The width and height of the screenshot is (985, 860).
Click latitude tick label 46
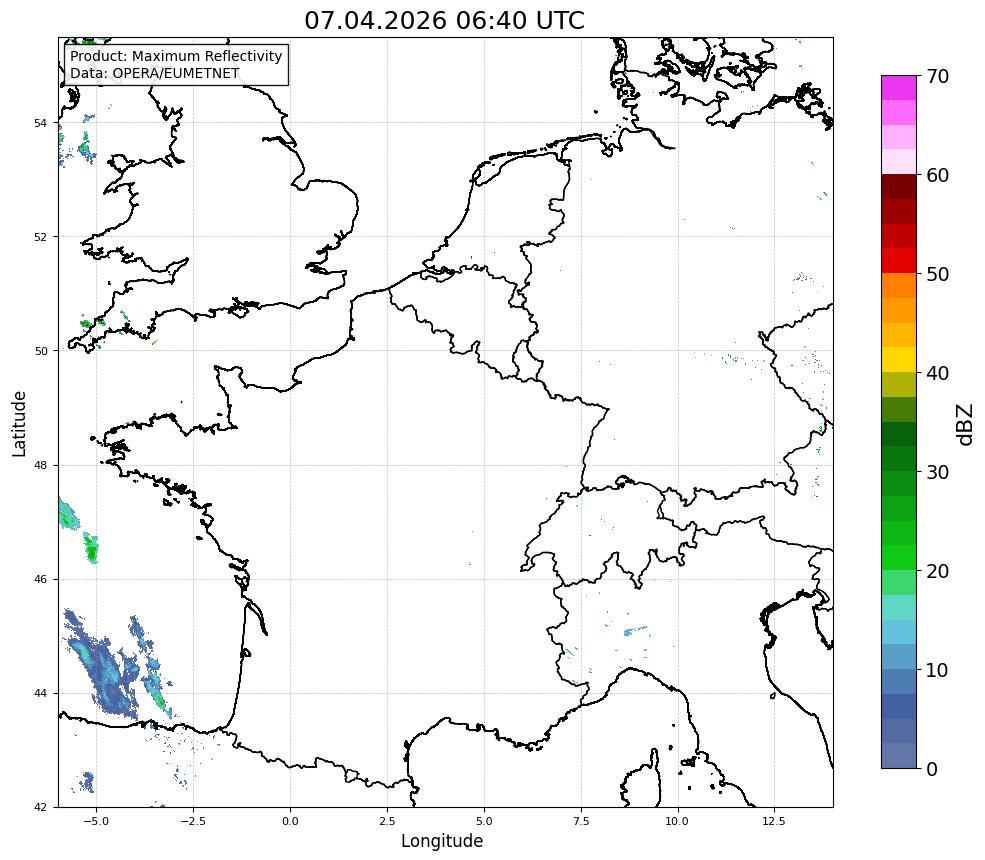point(40,579)
